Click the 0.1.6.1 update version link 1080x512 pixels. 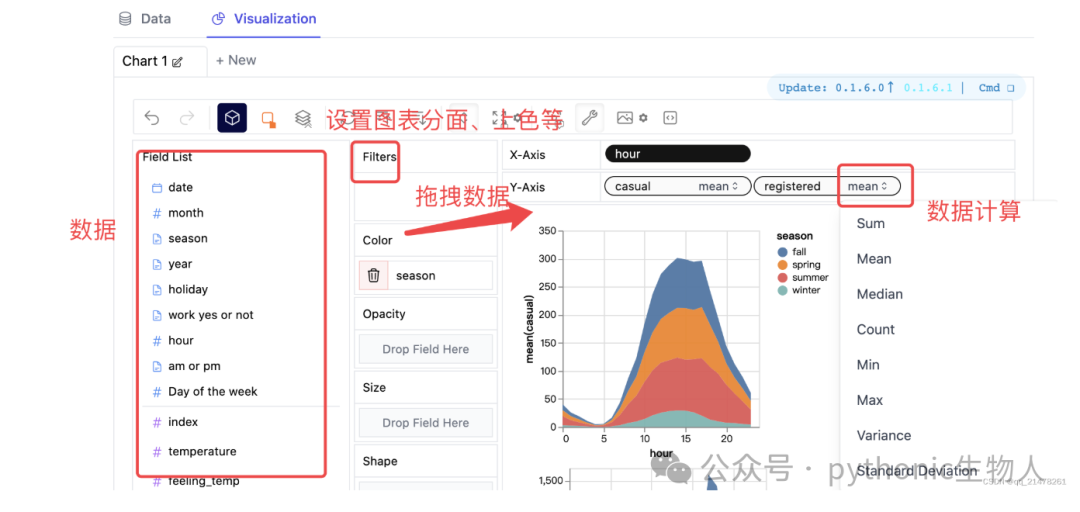pyautogui.click(x=928, y=88)
